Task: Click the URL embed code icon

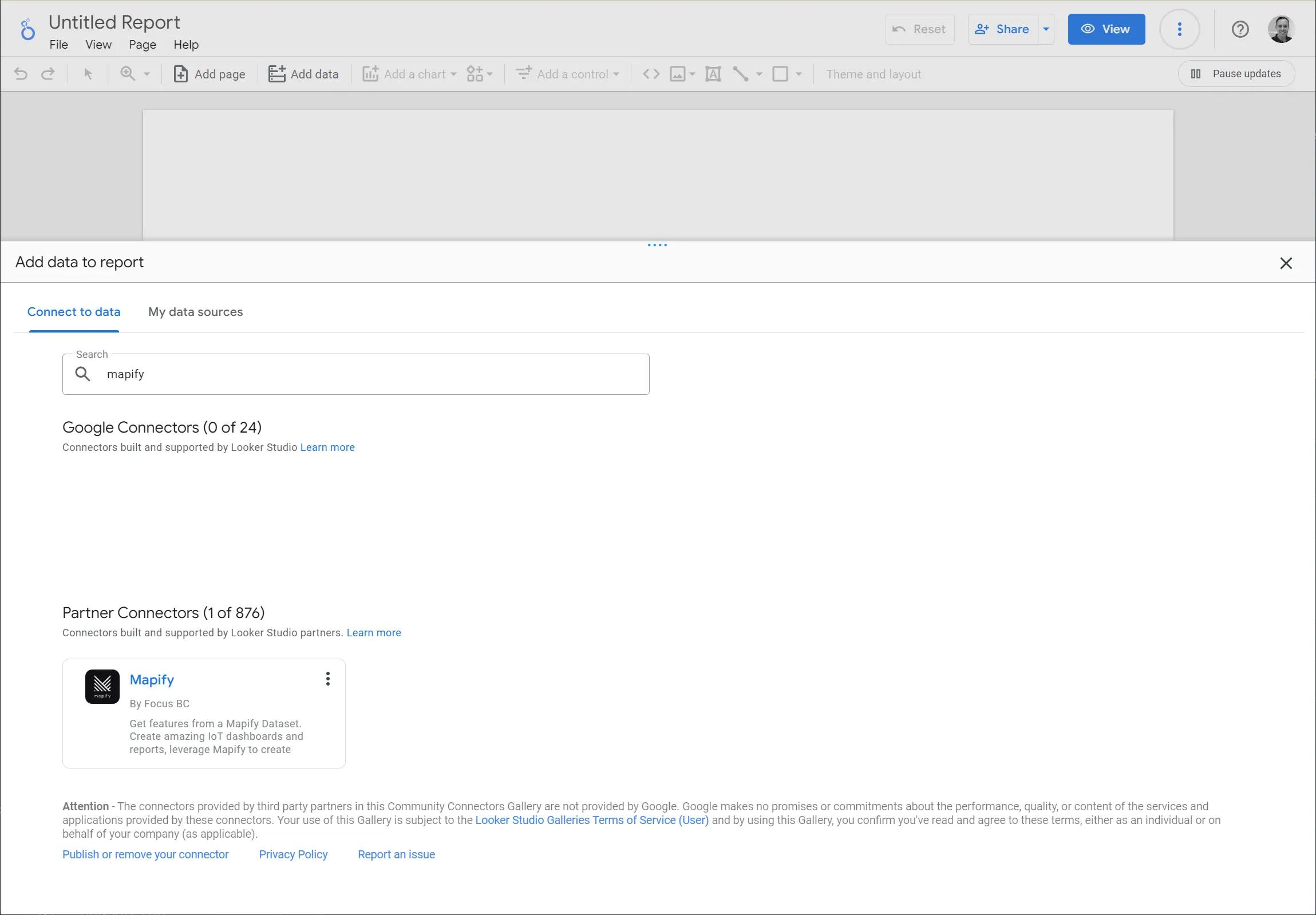Action: click(x=651, y=74)
